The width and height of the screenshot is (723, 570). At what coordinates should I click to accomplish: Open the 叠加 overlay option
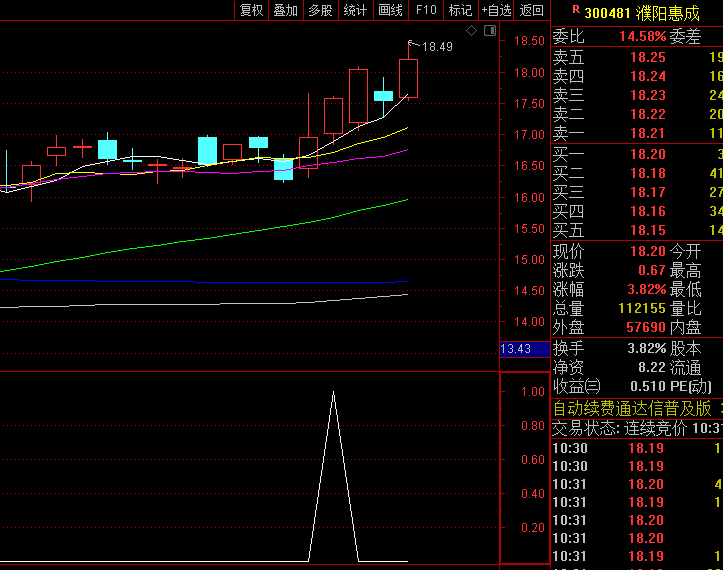click(x=285, y=10)
